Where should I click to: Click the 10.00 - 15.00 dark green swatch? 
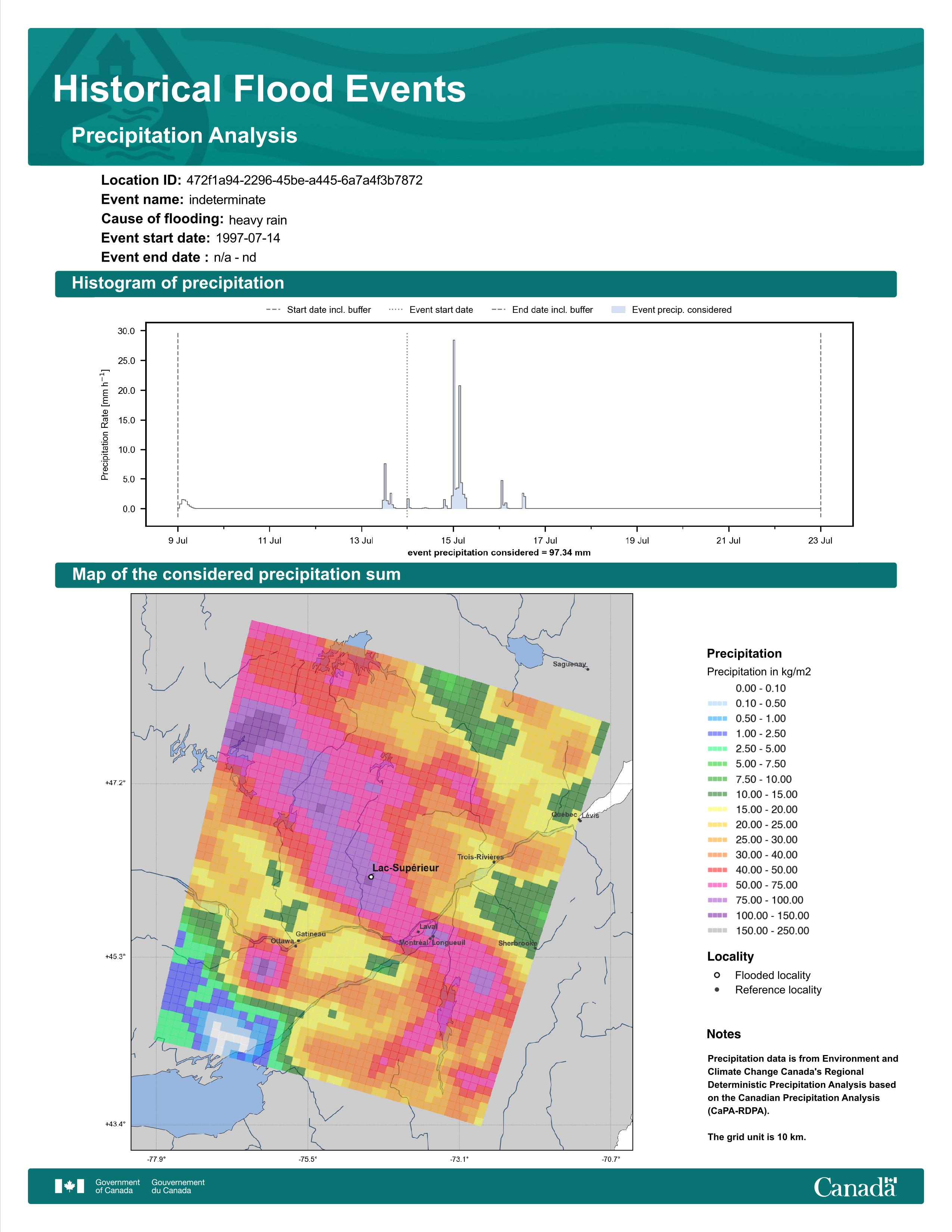(717, 794)
